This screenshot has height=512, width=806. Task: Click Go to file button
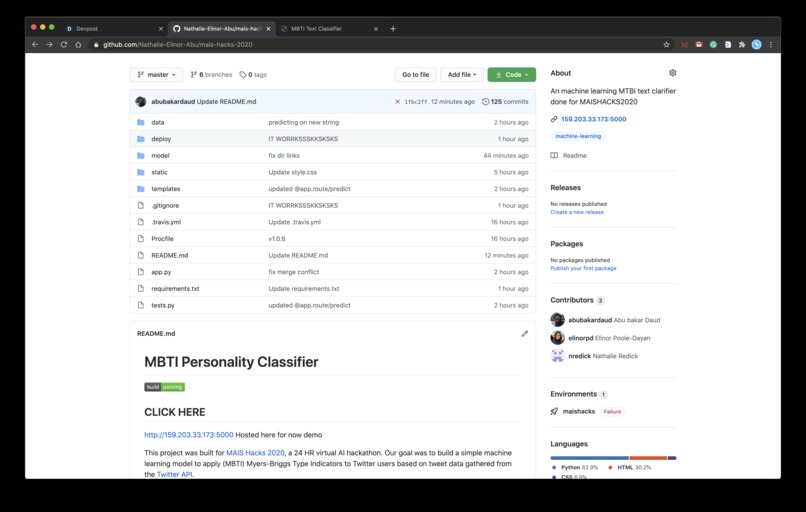tap(415, 75)
